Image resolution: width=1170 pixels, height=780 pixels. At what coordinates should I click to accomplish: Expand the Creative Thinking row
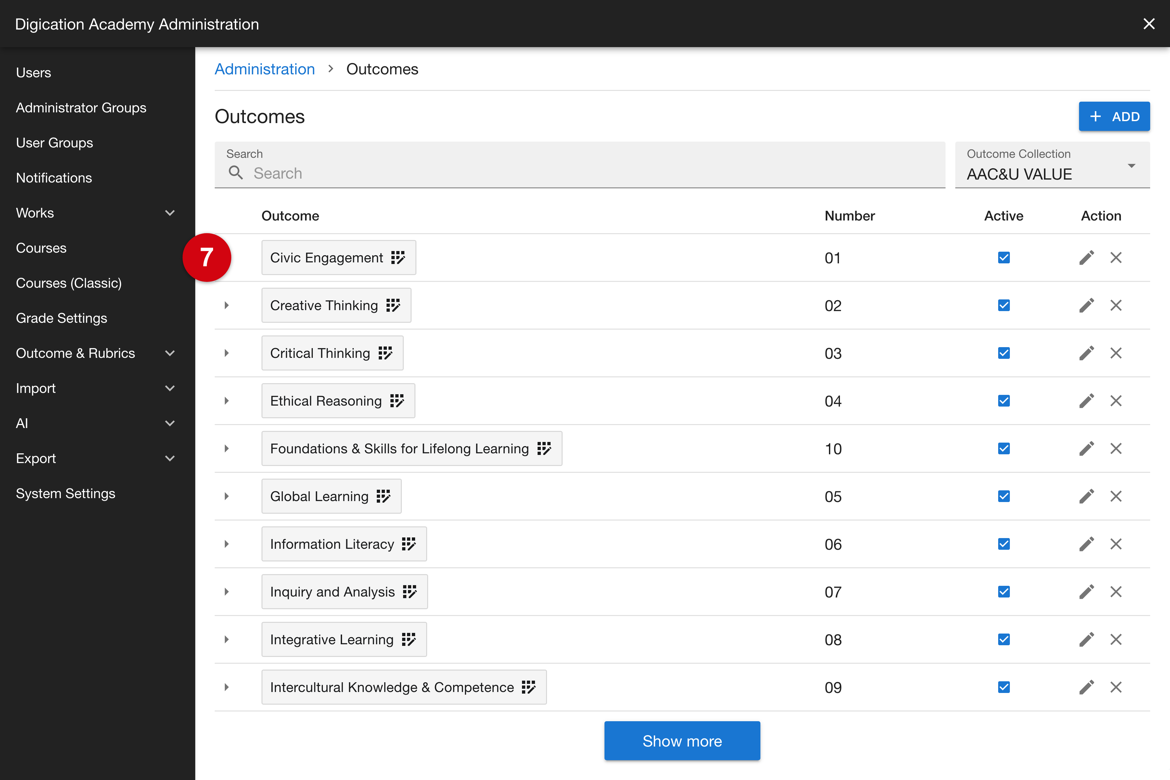pyautogui.click(x=226, y=305)
